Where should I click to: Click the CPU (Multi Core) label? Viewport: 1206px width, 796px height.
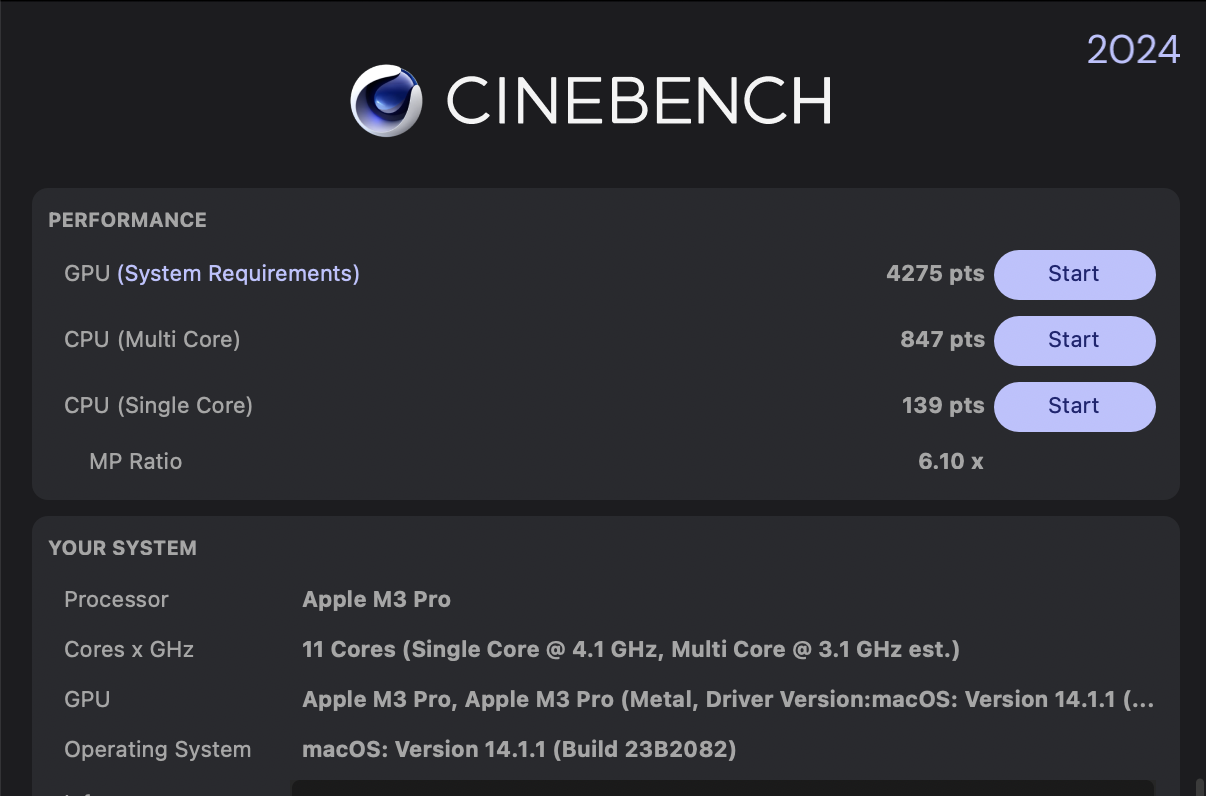click(152, 340)
